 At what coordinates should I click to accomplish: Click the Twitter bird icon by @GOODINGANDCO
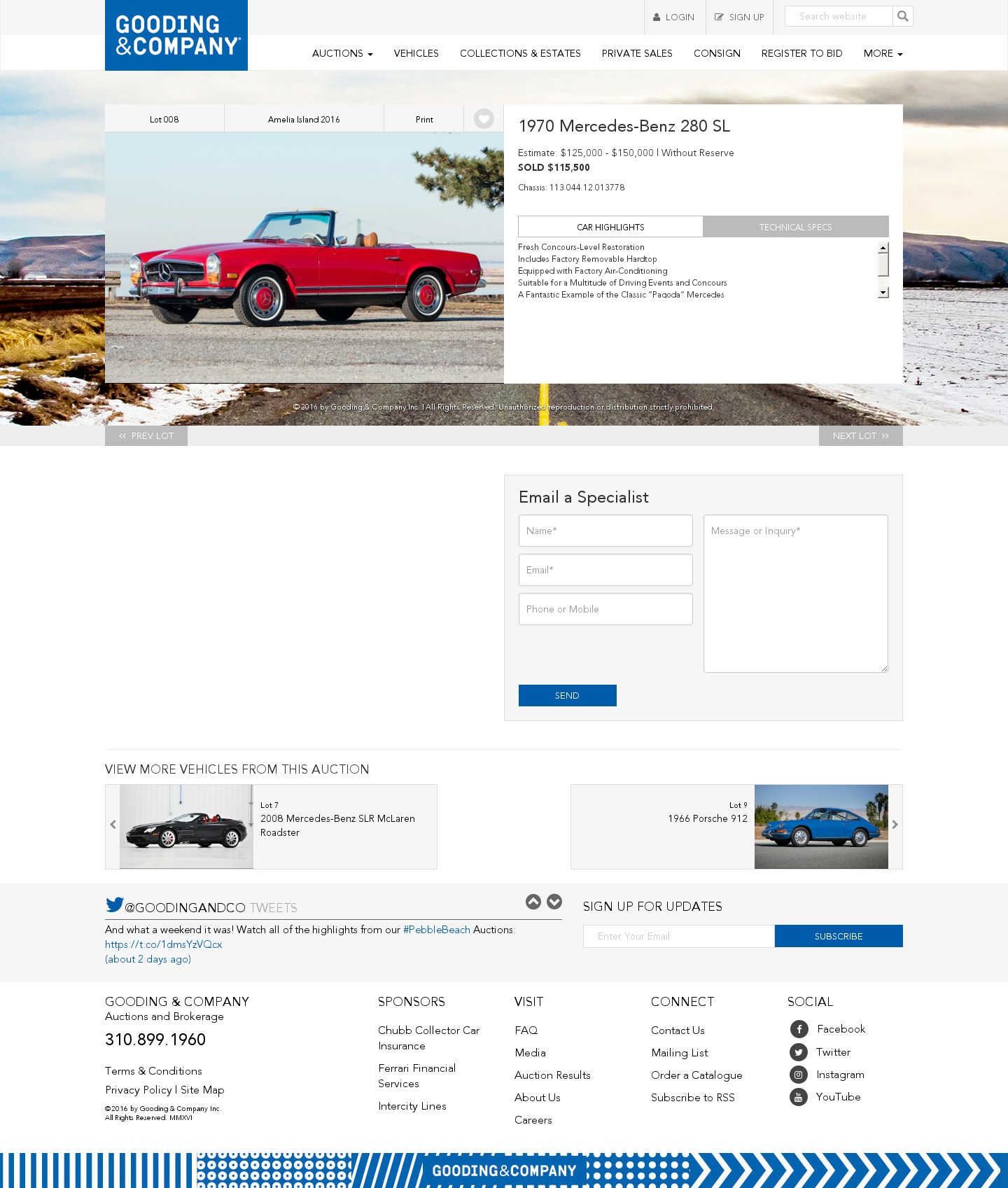(x=114, y=904)
